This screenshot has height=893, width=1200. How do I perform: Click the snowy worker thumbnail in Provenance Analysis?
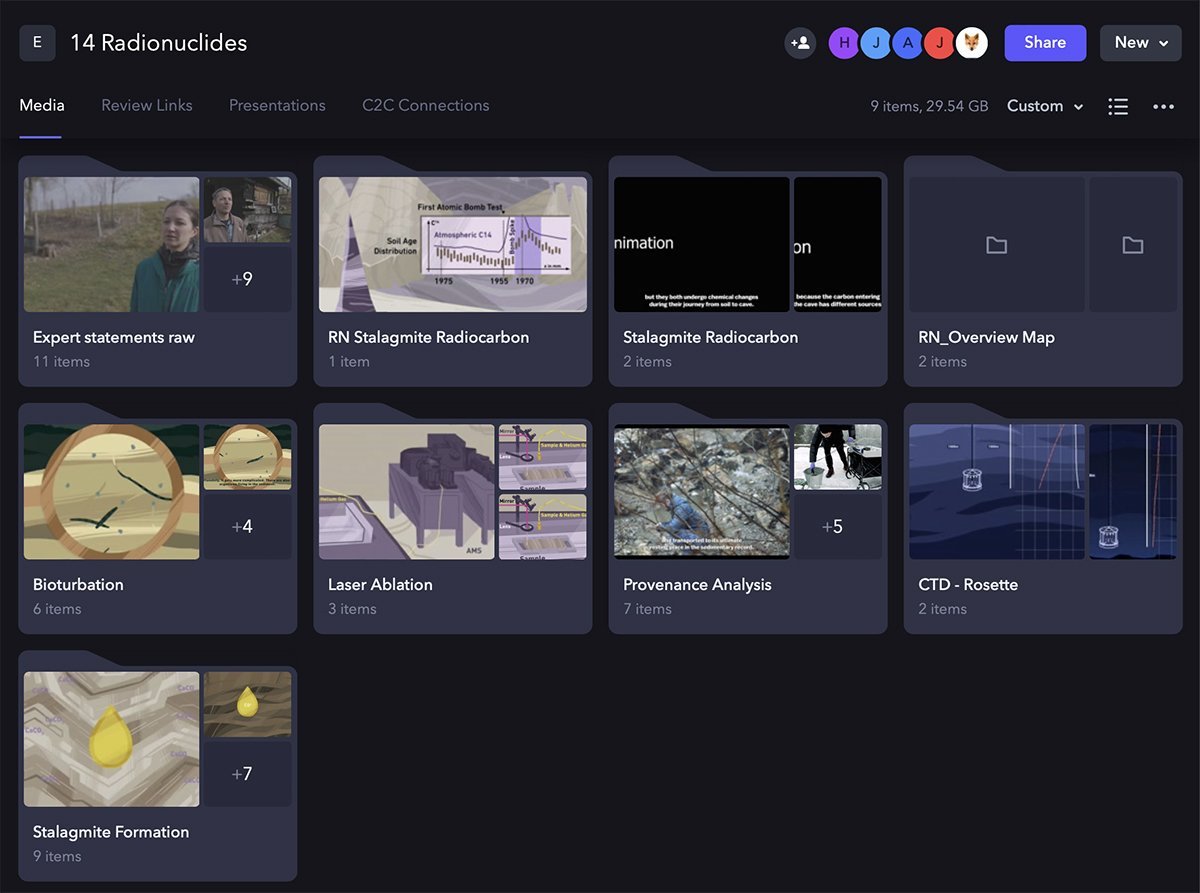[x=838, y=457]
